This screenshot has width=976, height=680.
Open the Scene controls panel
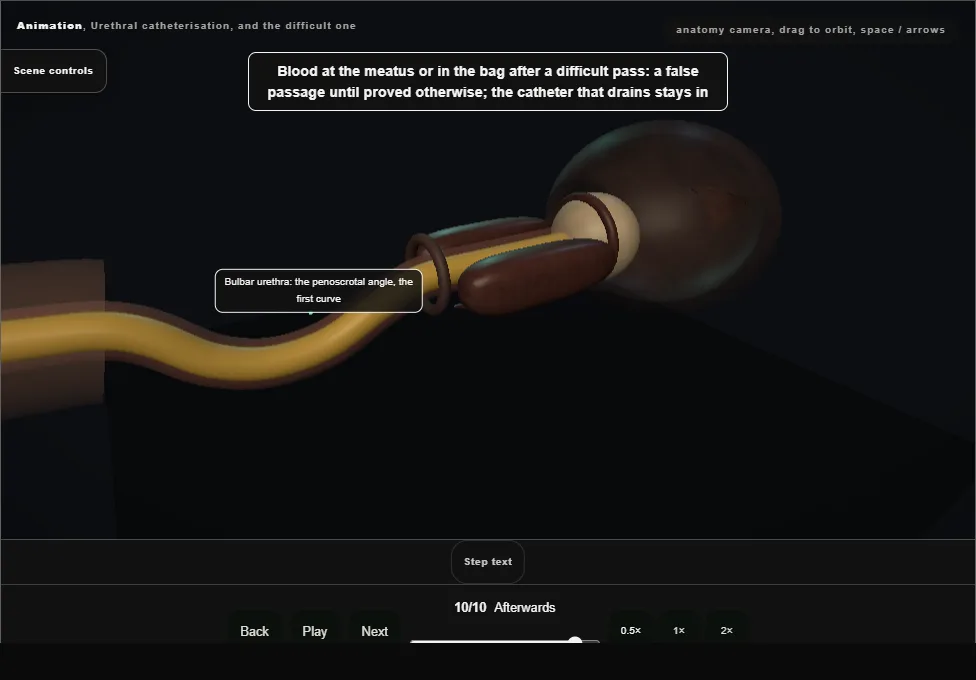(x=53, y=71)
